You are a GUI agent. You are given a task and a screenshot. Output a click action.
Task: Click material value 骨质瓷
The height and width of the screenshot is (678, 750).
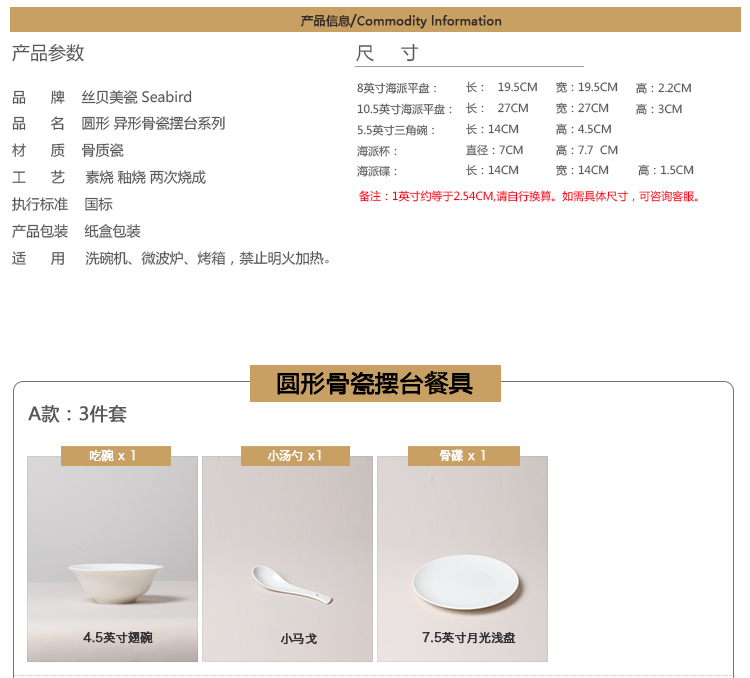(102, 151)
